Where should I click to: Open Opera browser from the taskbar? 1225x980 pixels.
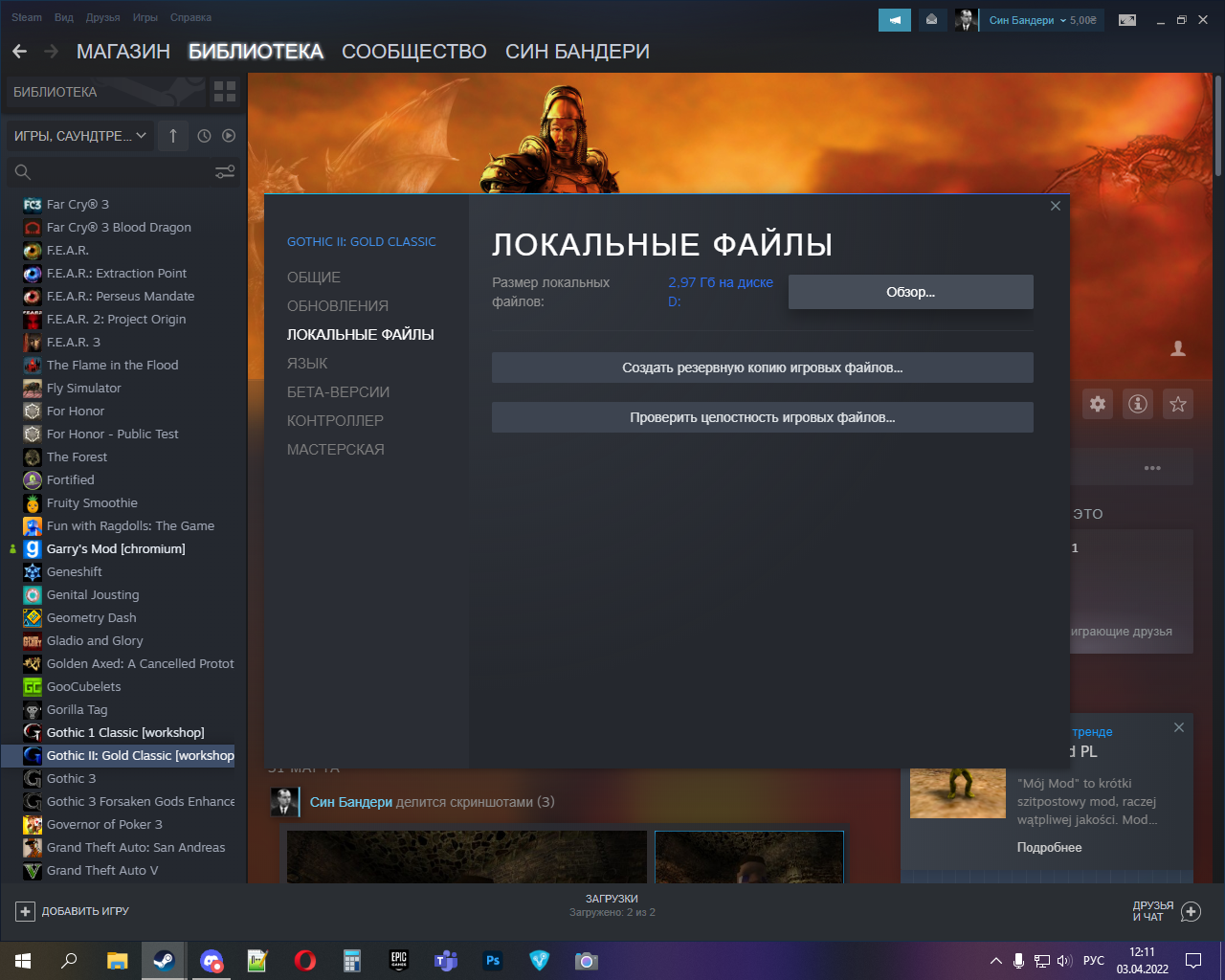[x=305, y=961]
